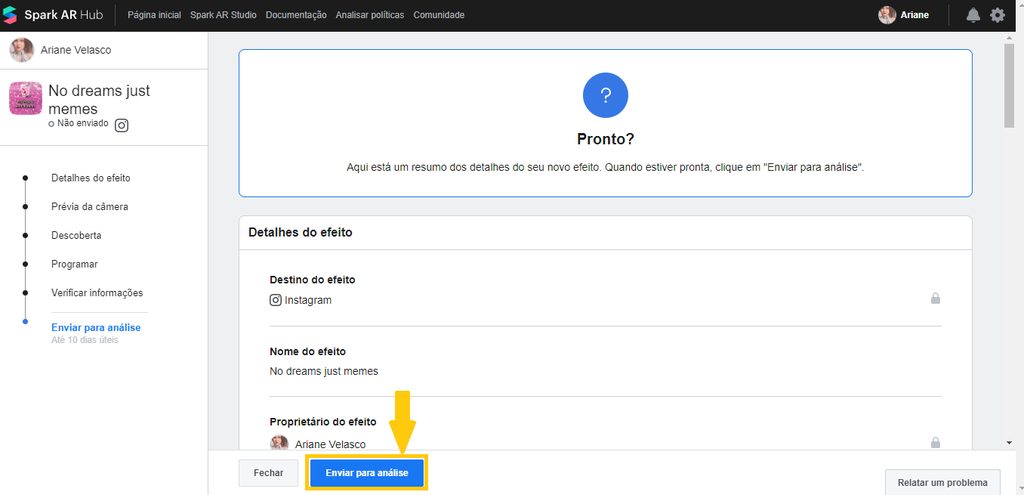Open the Página inicial menu item
The height and width of the screenshot is (495, 1024).
pyautogui.click(x=155, y=15)
